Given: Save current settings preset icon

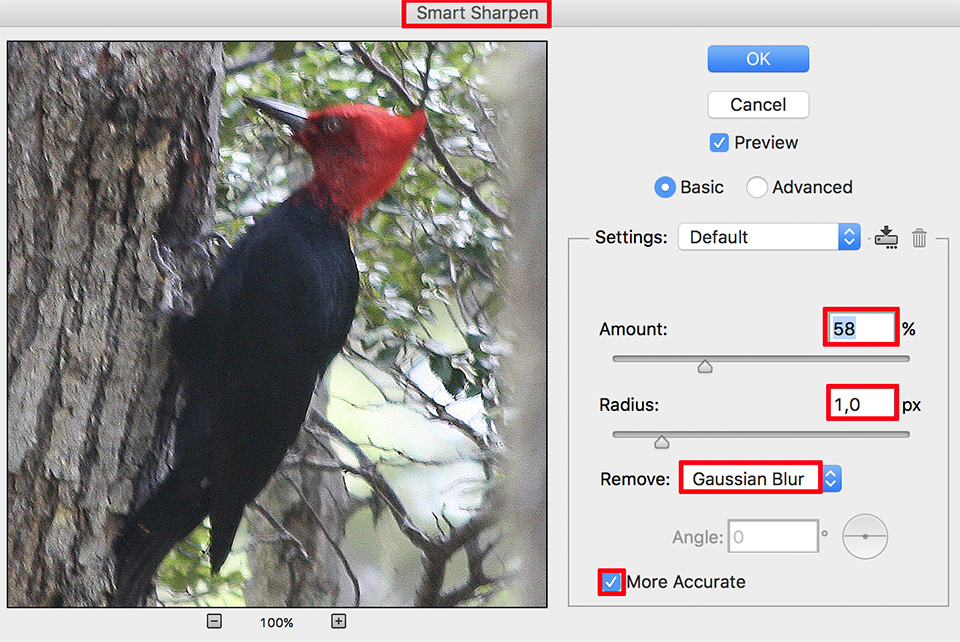Looking at the screenshot, I should click(886, 237).
